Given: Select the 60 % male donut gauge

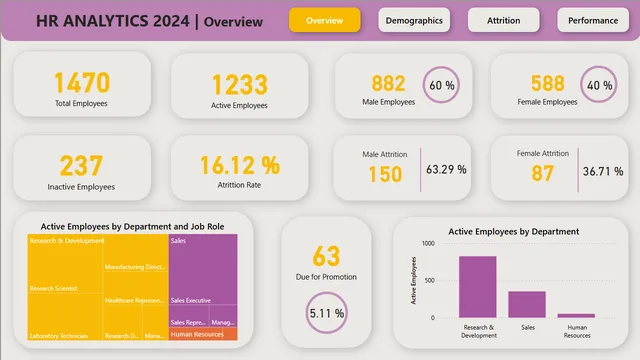Looking at the screenshot, I should tap(441, 85).
